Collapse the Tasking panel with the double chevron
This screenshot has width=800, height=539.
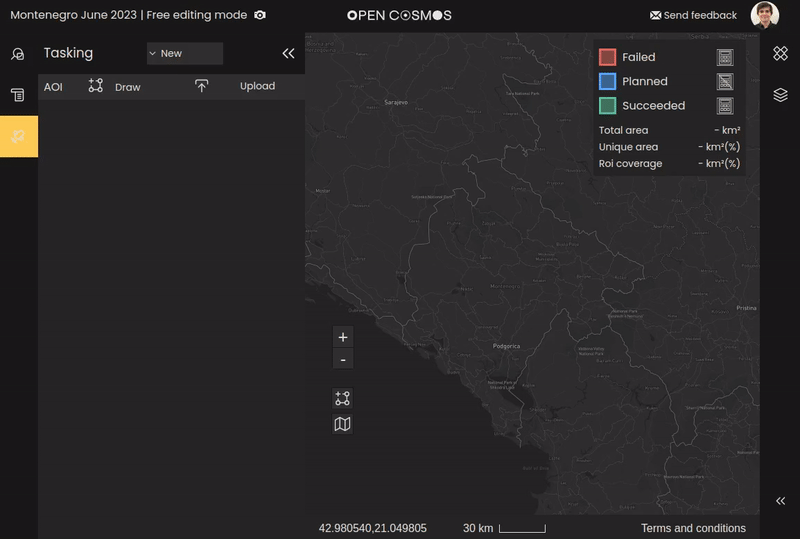point(288,54)
